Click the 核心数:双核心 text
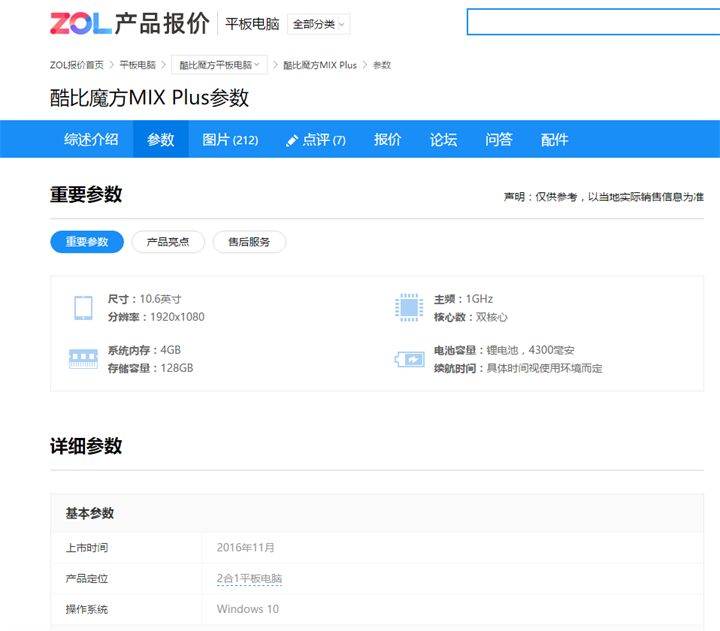 471,317
